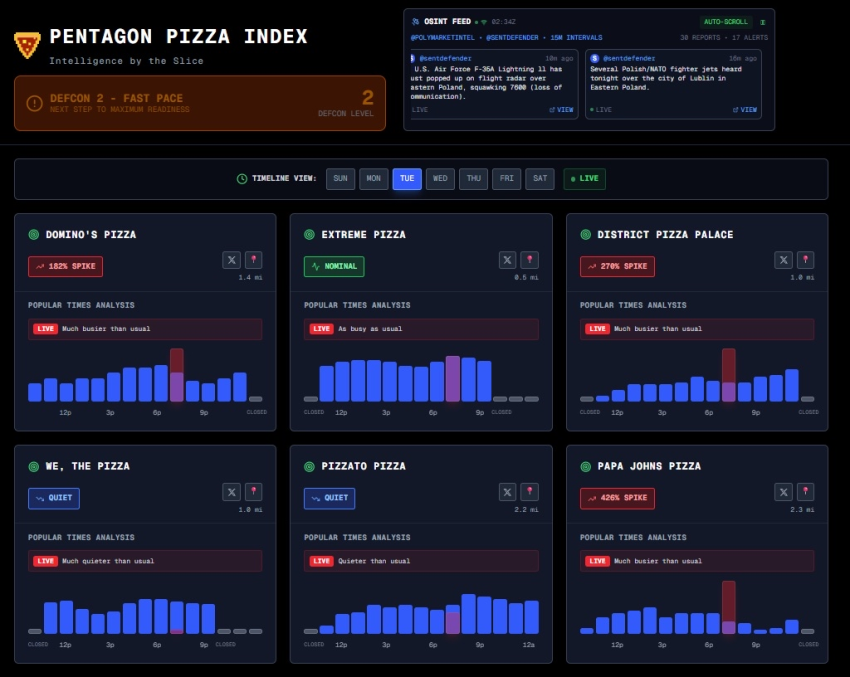Click Extreme Pizza's highlighted purple bar

click(453, 379)
